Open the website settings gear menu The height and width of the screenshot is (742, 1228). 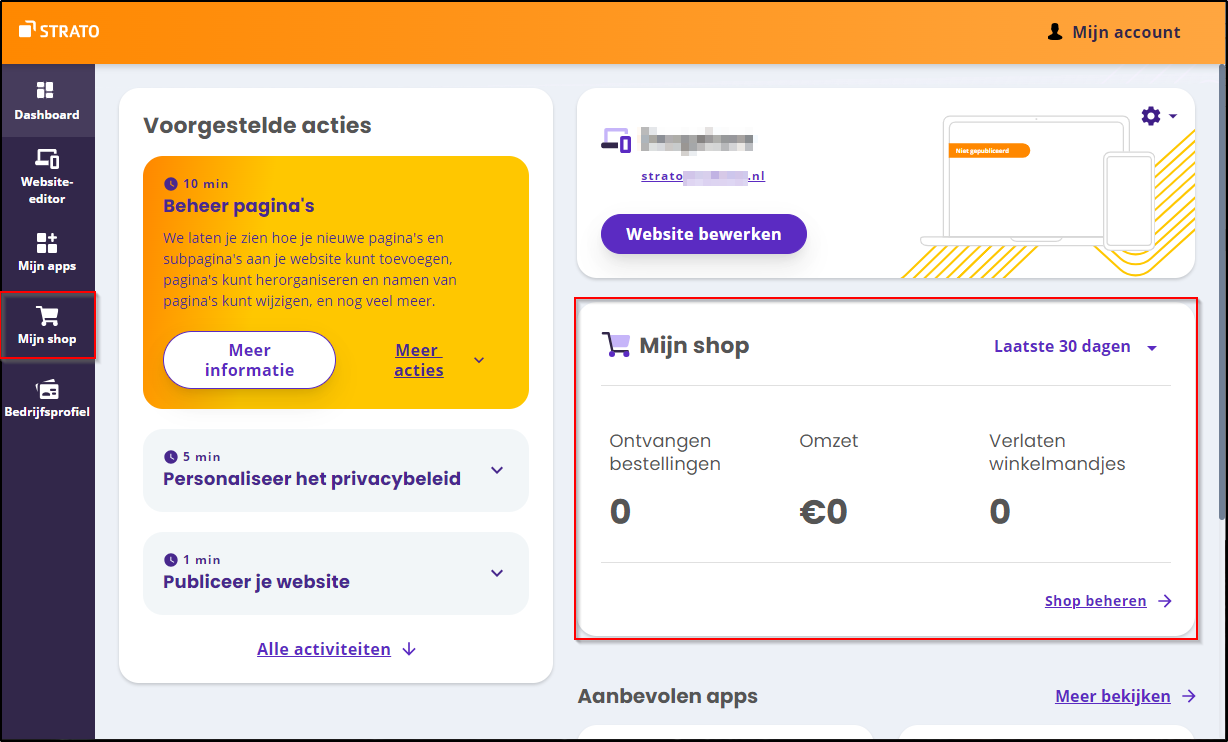pos(1152,116)
